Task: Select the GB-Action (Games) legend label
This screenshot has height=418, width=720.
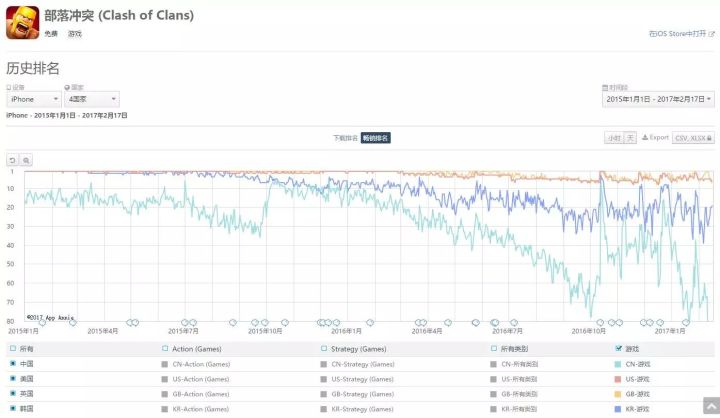Action: [x=201, y=394]
